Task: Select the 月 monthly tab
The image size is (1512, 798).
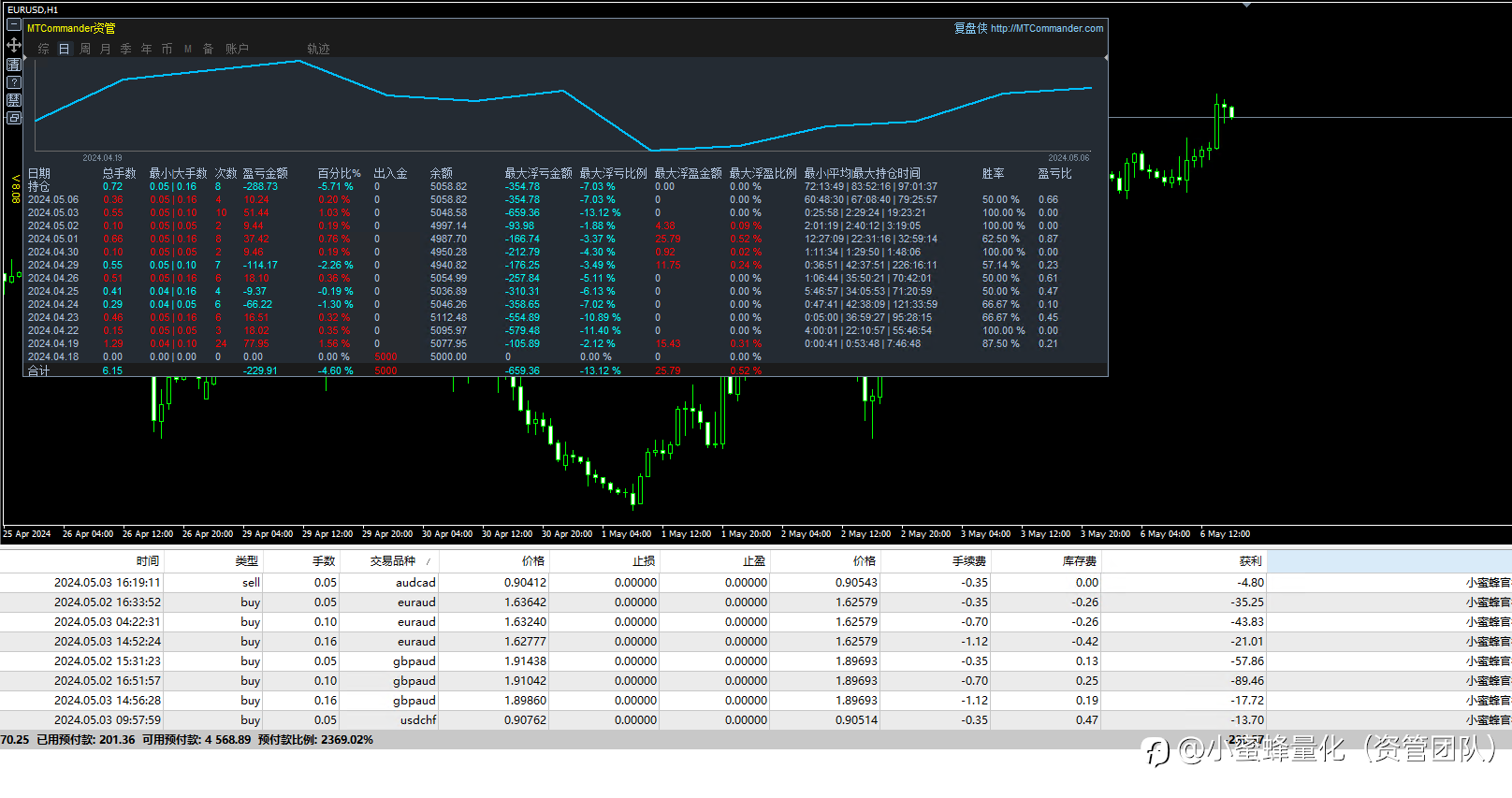Action: pyautogui.click(x=106, y=49)
